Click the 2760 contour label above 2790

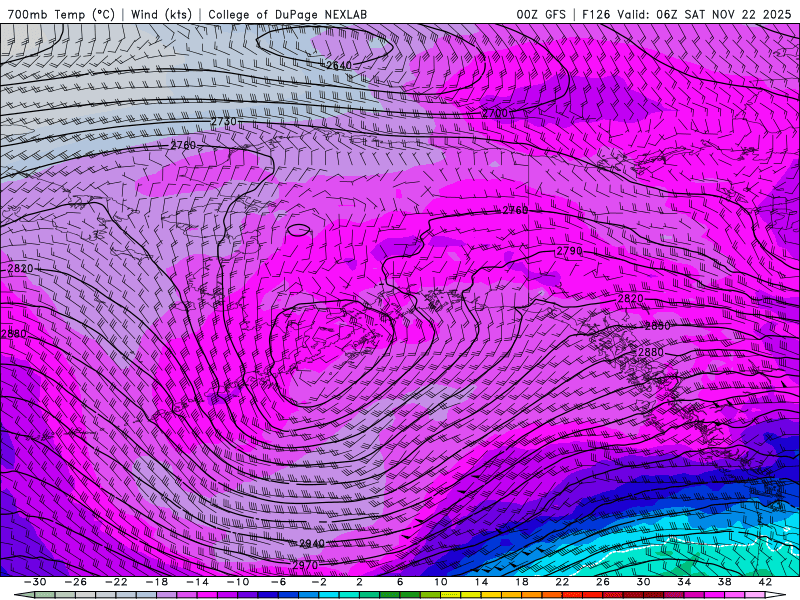[515, 210]
